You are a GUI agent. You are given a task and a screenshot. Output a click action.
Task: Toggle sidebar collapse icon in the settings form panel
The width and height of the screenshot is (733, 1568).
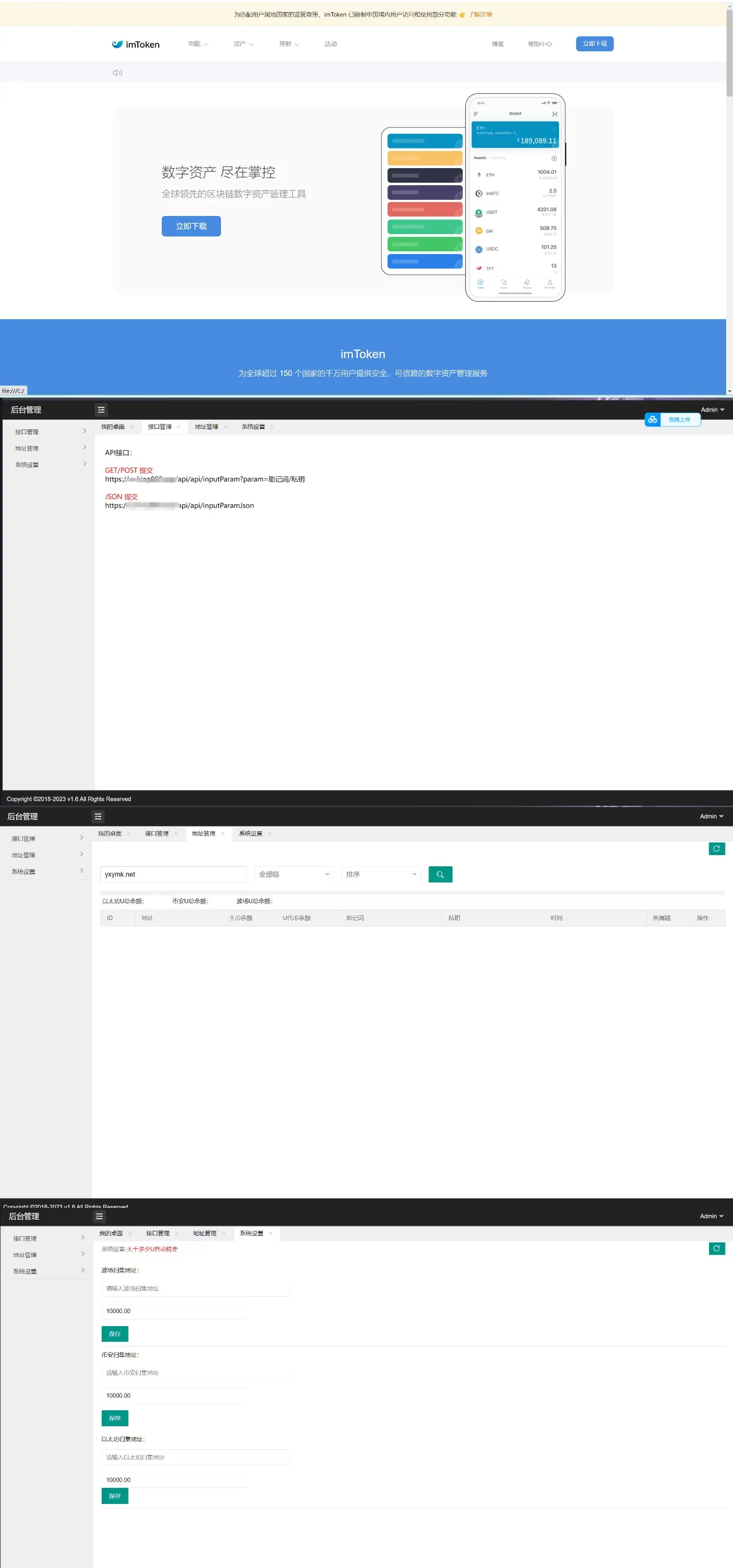pos(99,1216)
